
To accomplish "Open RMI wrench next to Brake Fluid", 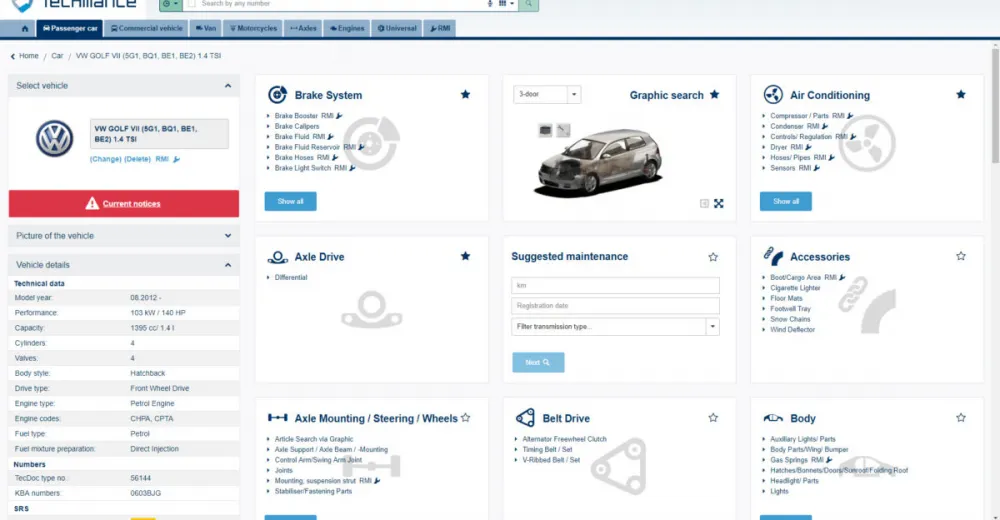I will pyautogui.click(x=330, y=137).
